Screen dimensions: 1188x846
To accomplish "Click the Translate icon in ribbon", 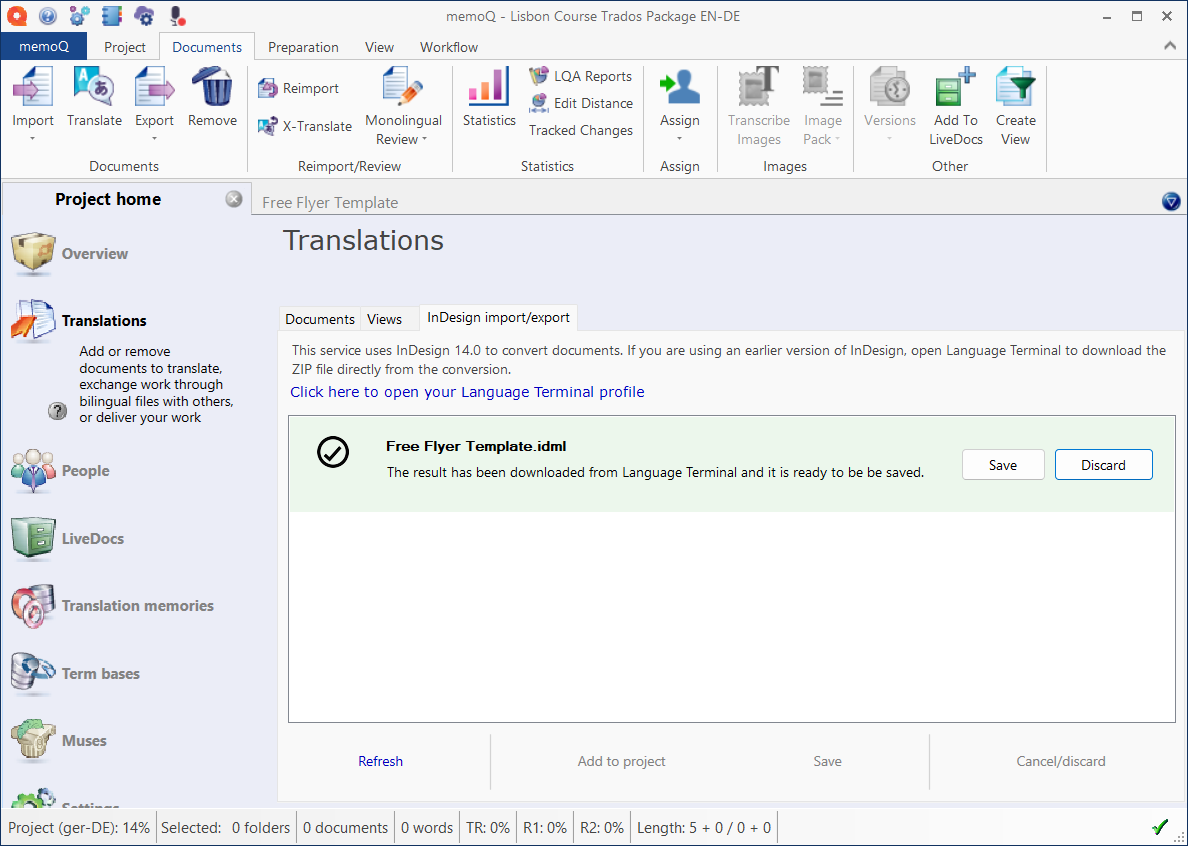I will (94, 88).
